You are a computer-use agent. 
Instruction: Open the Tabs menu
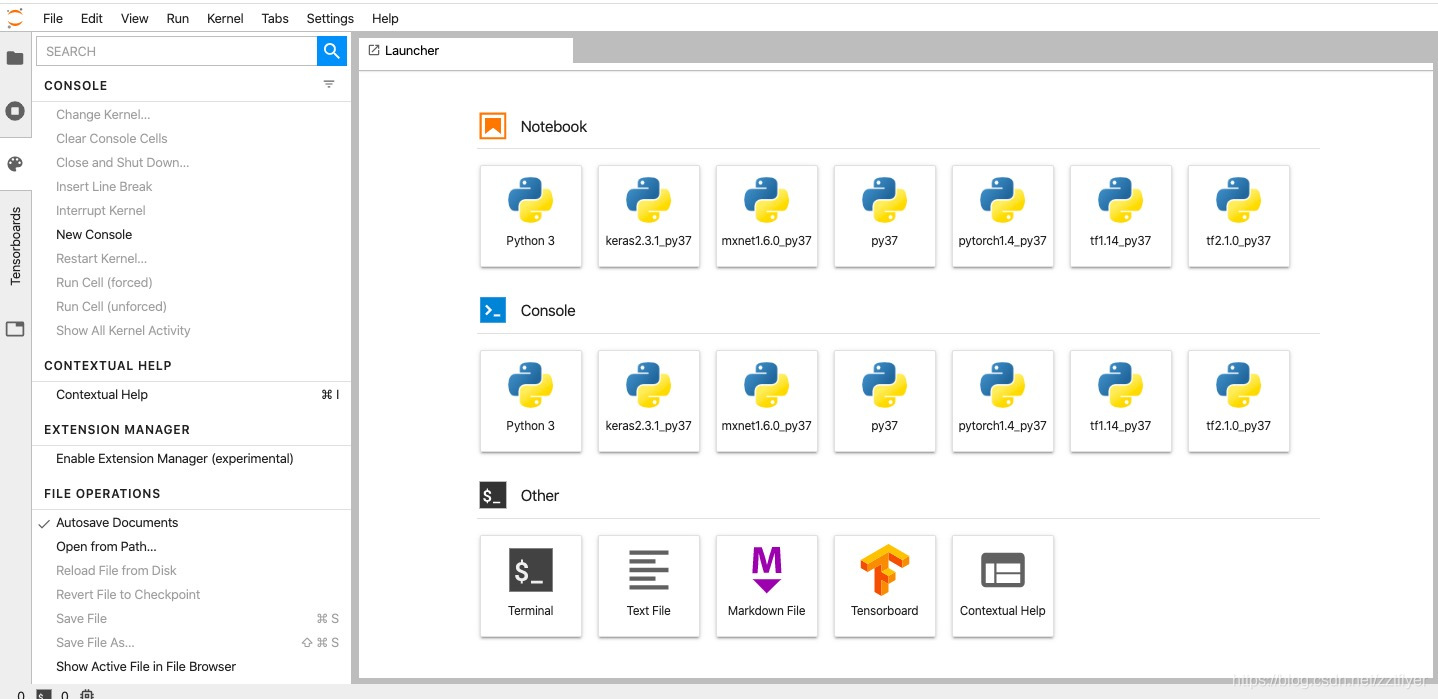(x=275, y=18)
